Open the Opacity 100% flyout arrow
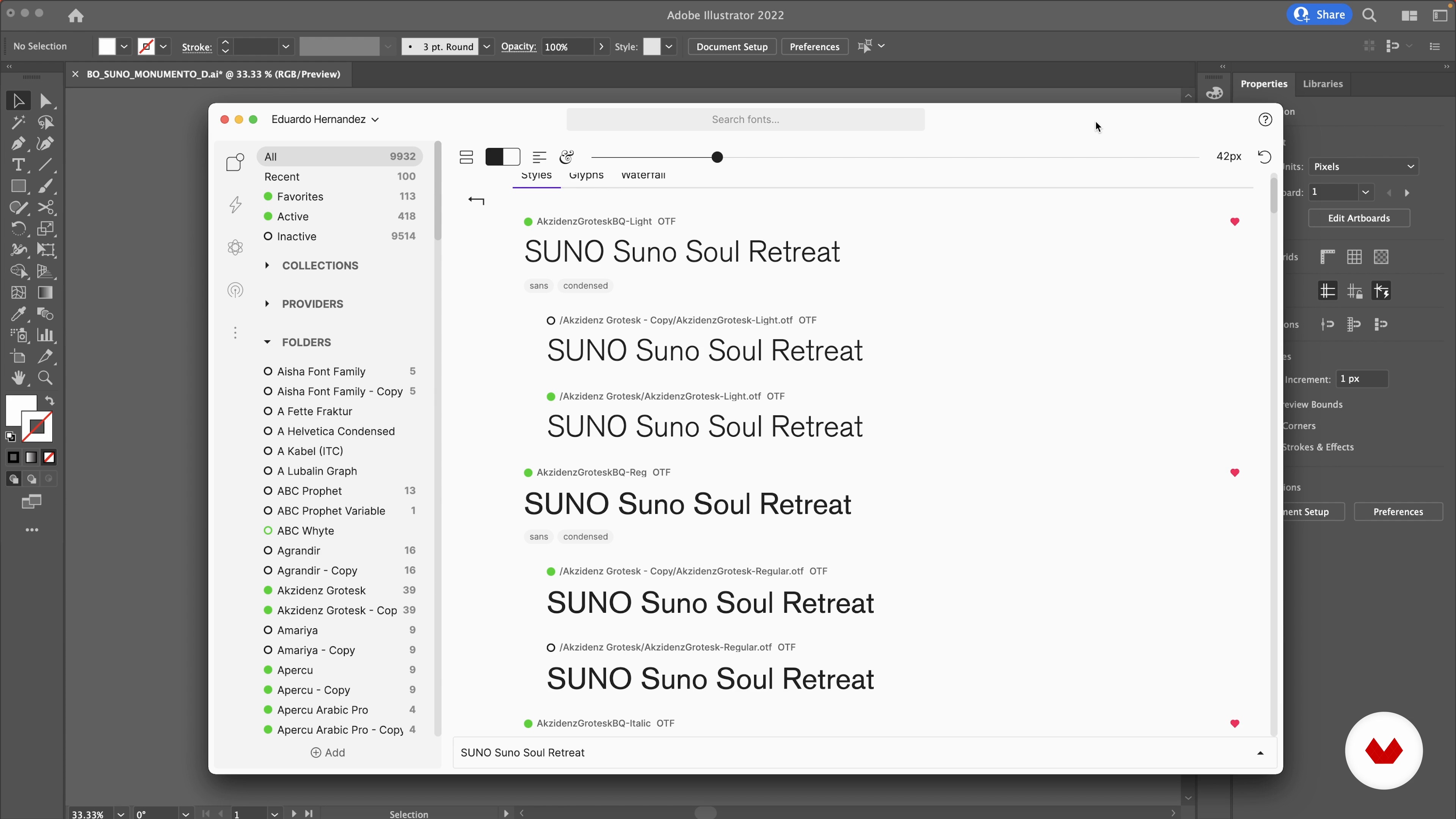Viewport: 1456px width, 819px height. pos(601,46)
